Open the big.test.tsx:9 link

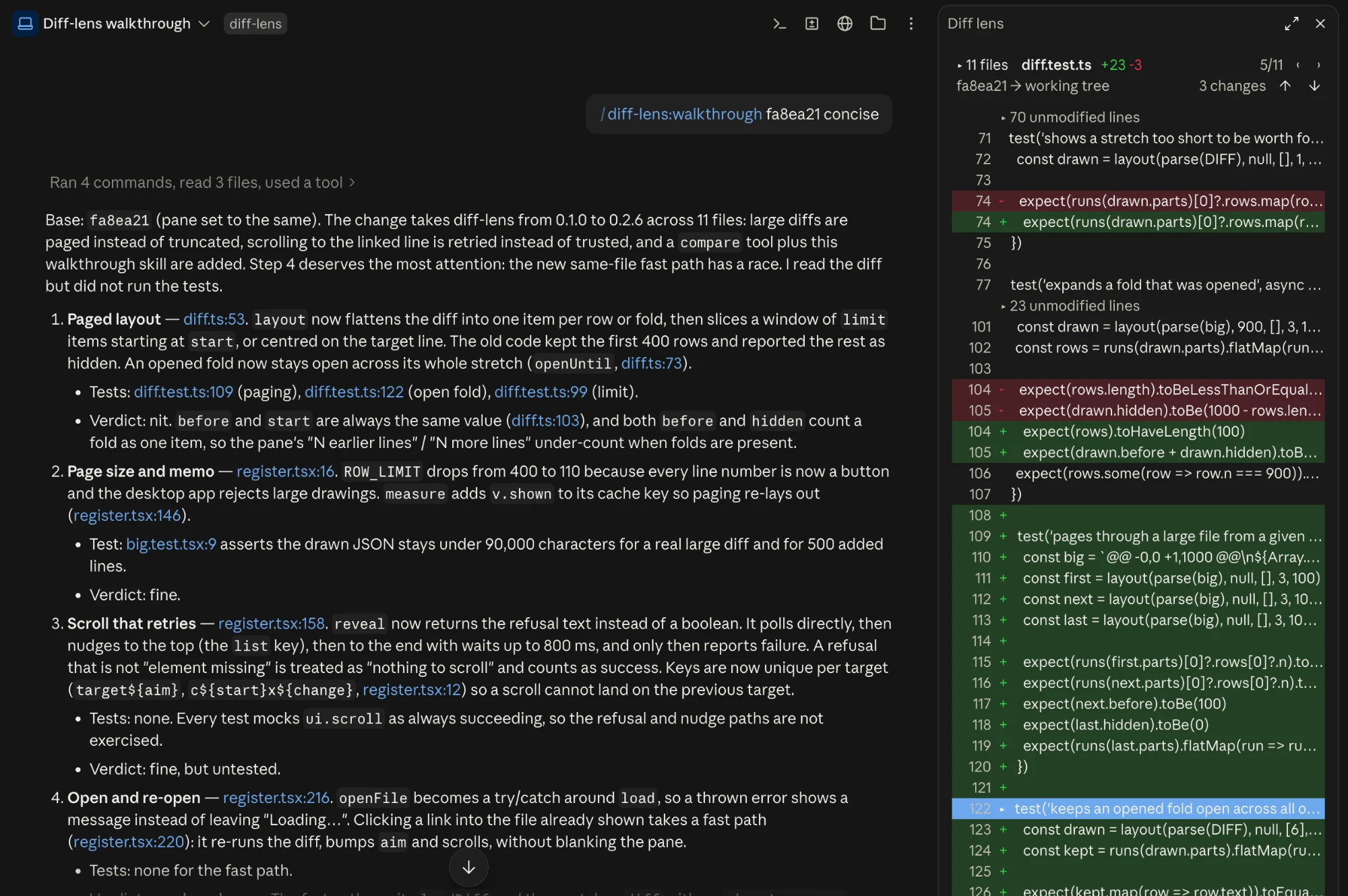coord(171,544)
